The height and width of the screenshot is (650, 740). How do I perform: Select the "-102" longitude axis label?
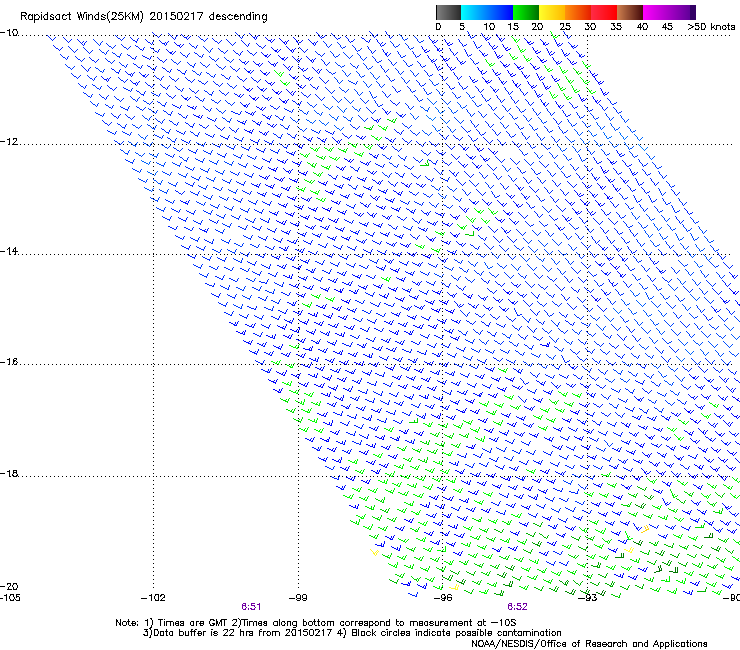click(153, 598)
